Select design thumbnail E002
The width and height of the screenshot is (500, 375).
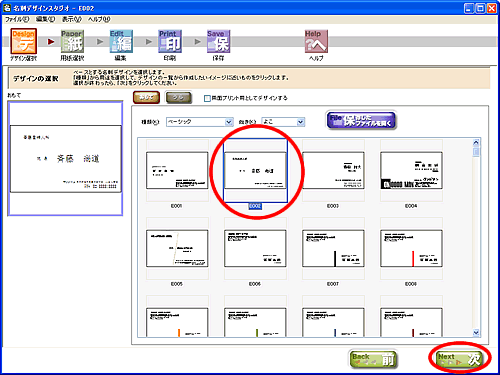click(255, 170)
